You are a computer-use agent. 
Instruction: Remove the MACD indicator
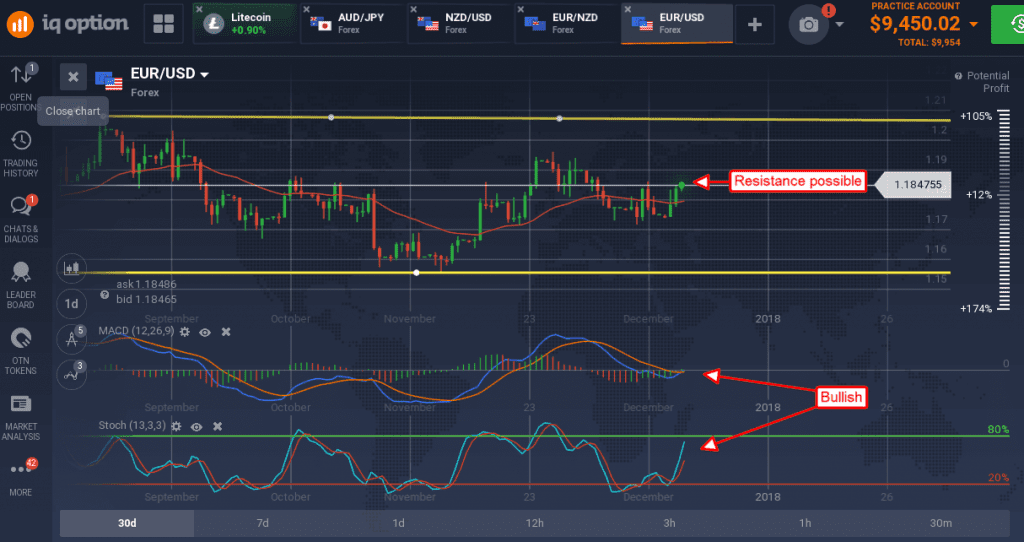[x=226, y=332]
